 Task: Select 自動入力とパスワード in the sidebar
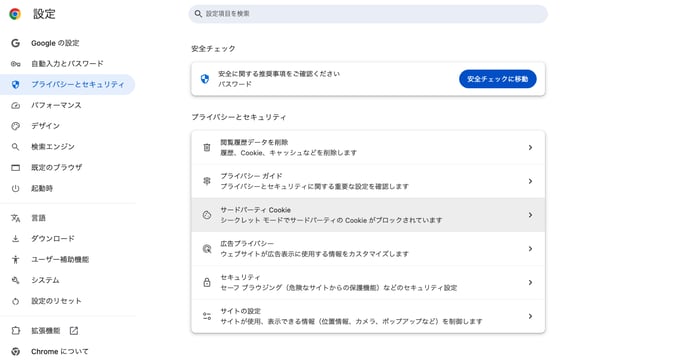point(67,64)
